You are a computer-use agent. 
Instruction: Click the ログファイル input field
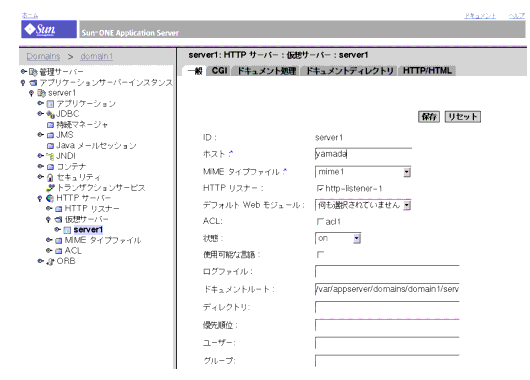click(387, 271)
